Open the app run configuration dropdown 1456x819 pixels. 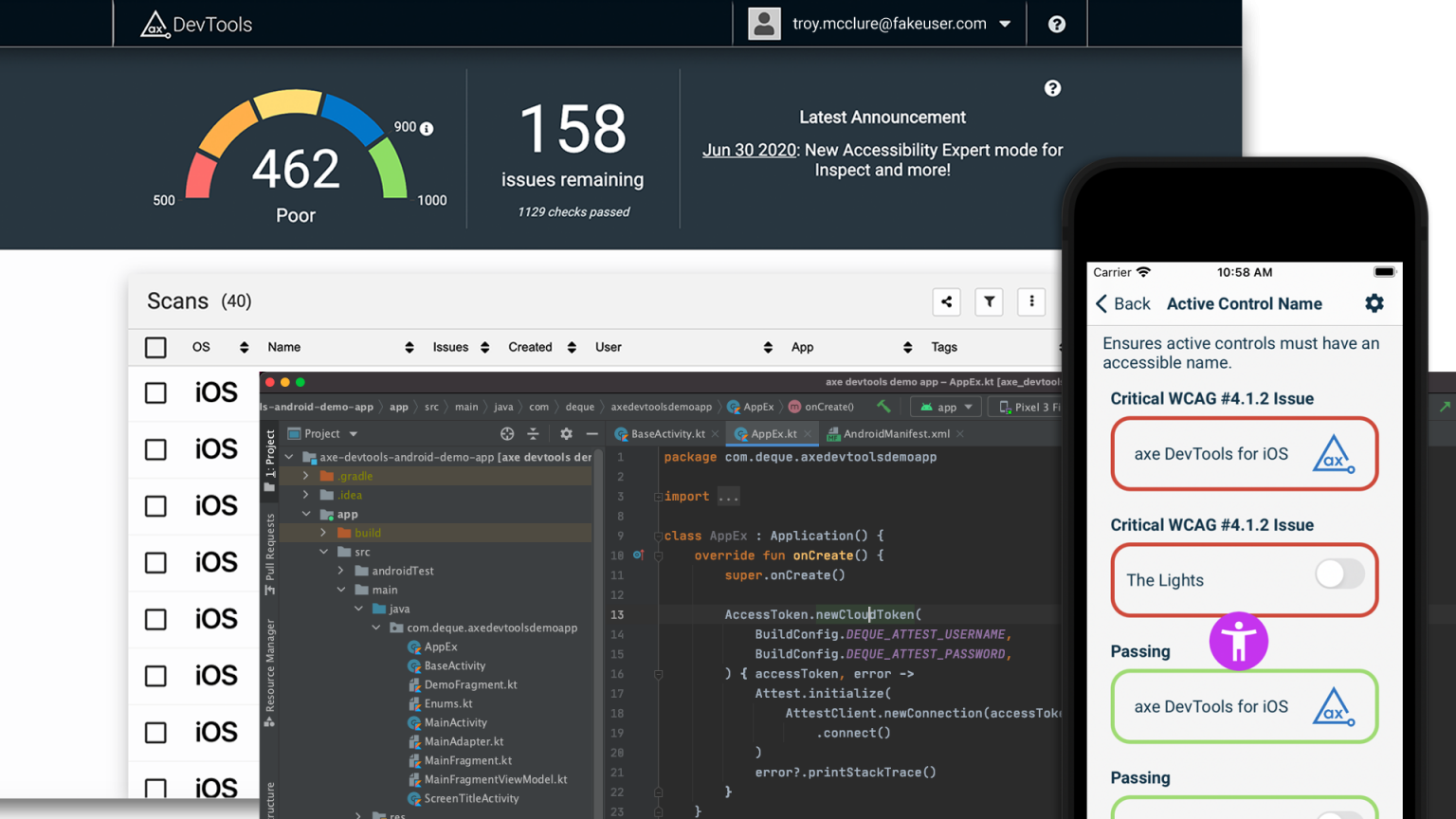pyautogui.click(x=945, y=406)
